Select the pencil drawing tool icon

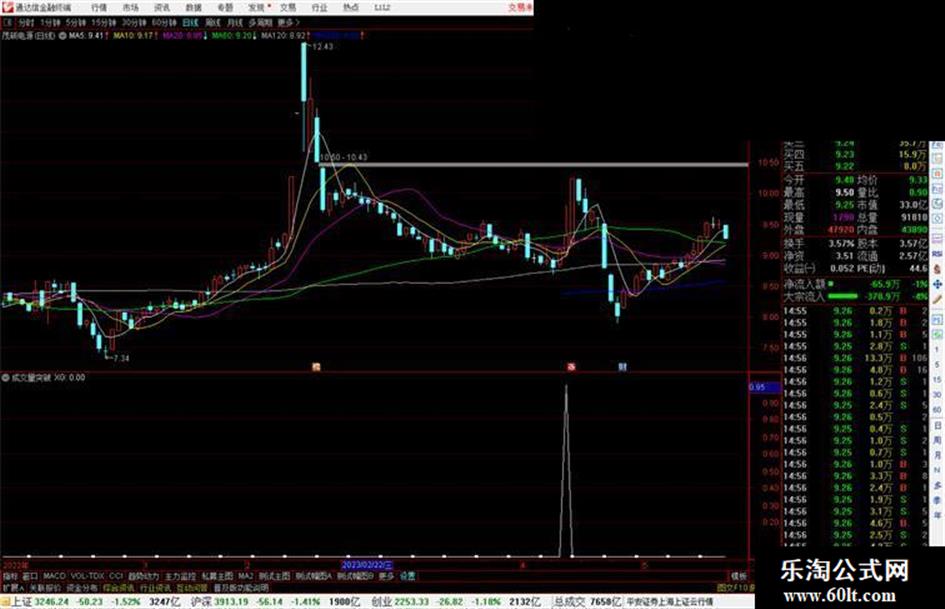[938, 299]
